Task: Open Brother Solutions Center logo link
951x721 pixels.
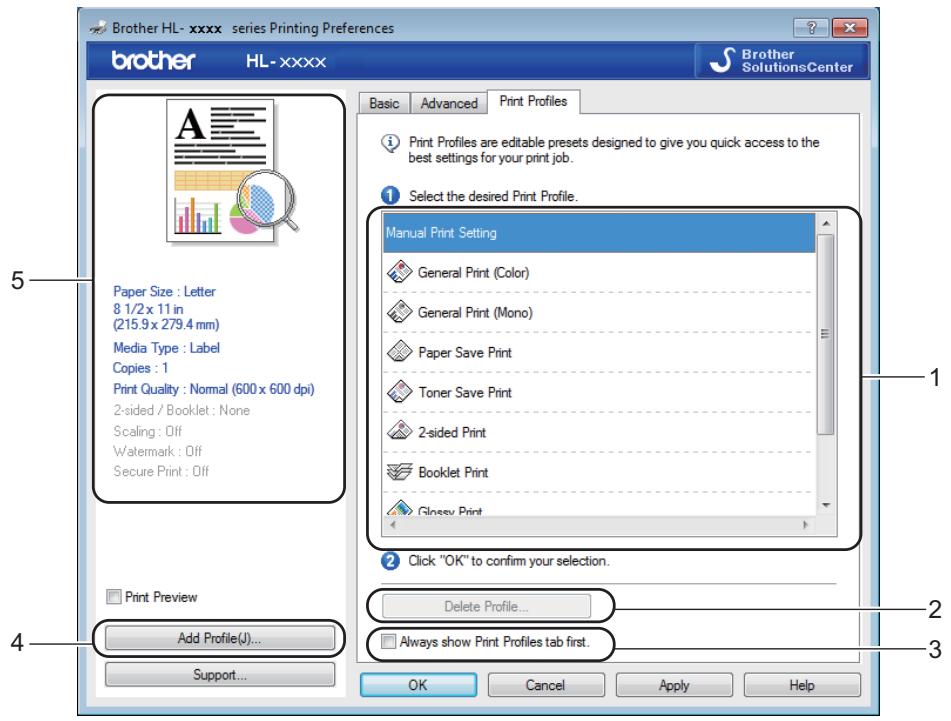Action: [x=782, y=61]
